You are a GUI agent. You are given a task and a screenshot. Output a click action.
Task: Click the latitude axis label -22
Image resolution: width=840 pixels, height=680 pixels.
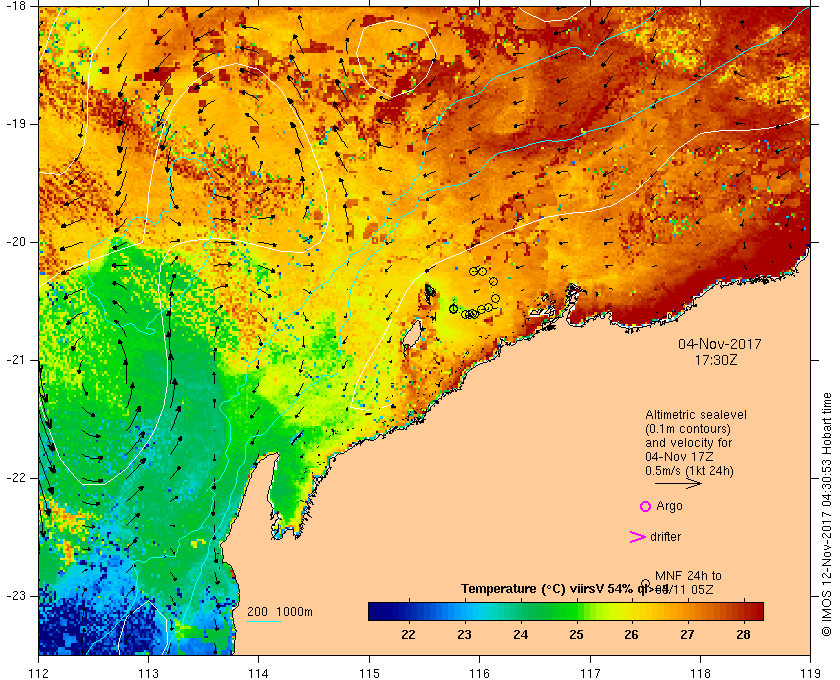(x=14, y=478)
